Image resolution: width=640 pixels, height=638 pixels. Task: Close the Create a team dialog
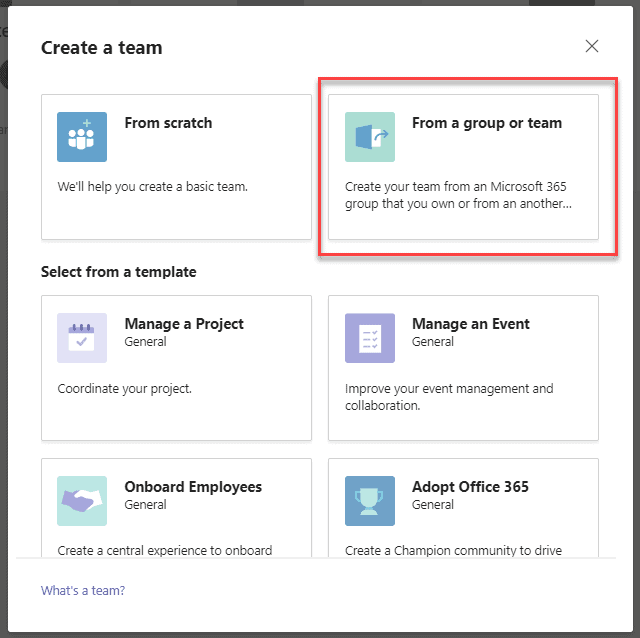[x=592, y=46]
